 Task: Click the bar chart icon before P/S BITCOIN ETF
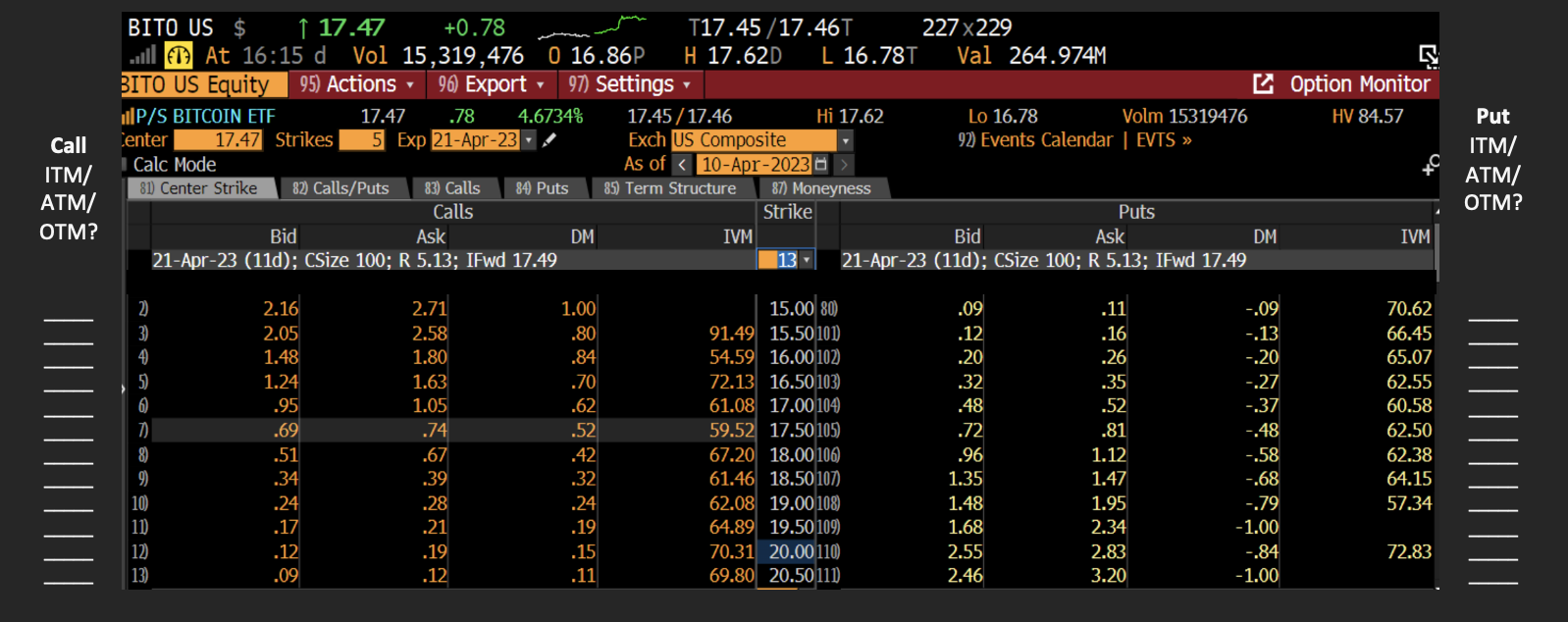pyautogui.click(x=128, y=117)
